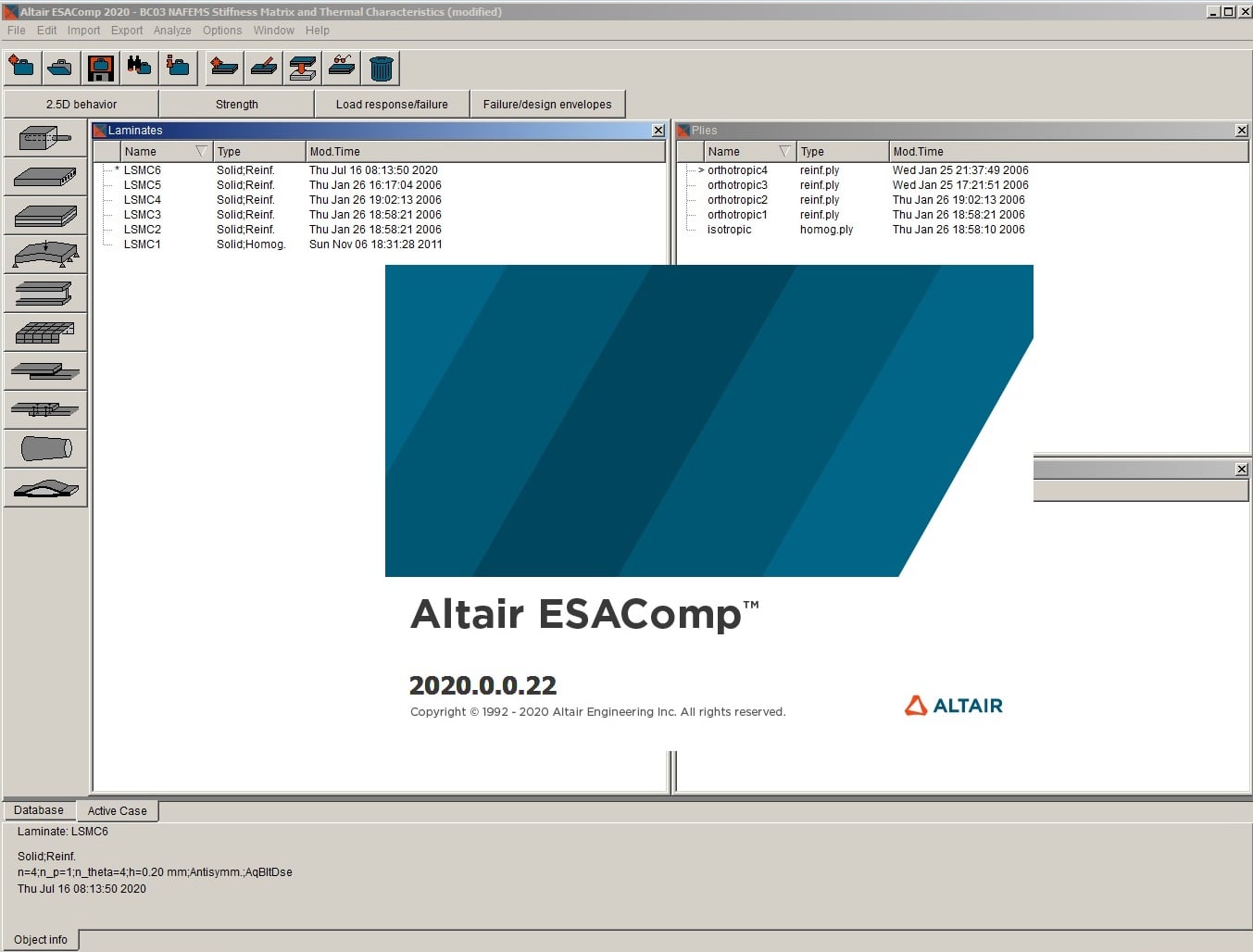Click the binoculars search case icon

[139, 67]
